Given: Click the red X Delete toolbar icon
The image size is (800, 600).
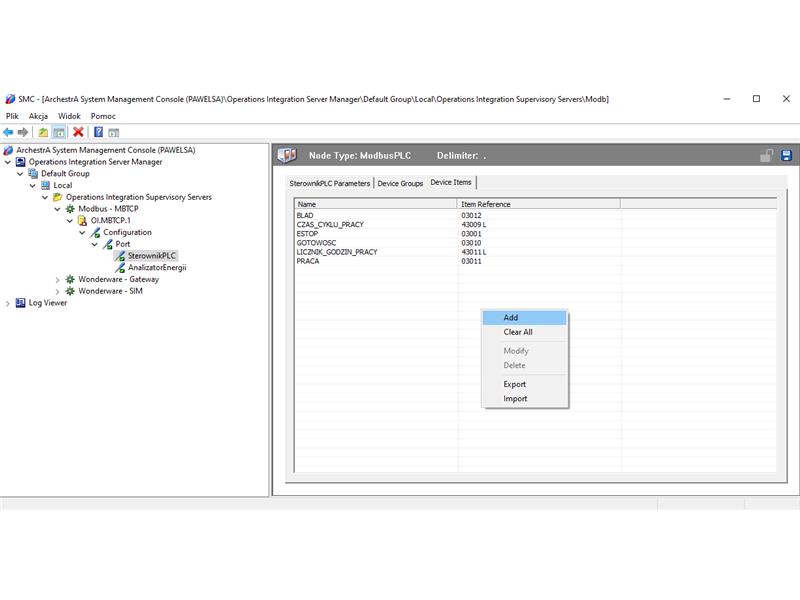Looking at the screenshot, I should (x=78, y=132).
